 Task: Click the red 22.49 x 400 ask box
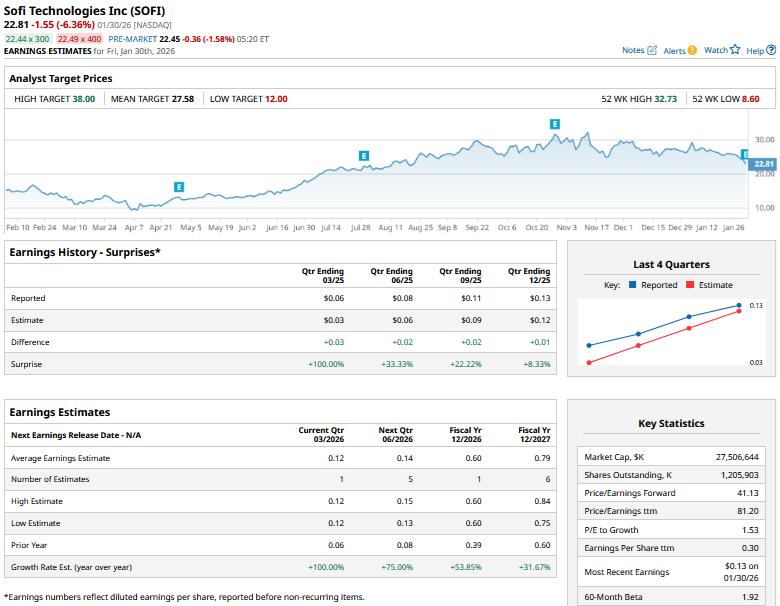click(x=81, y=38)
